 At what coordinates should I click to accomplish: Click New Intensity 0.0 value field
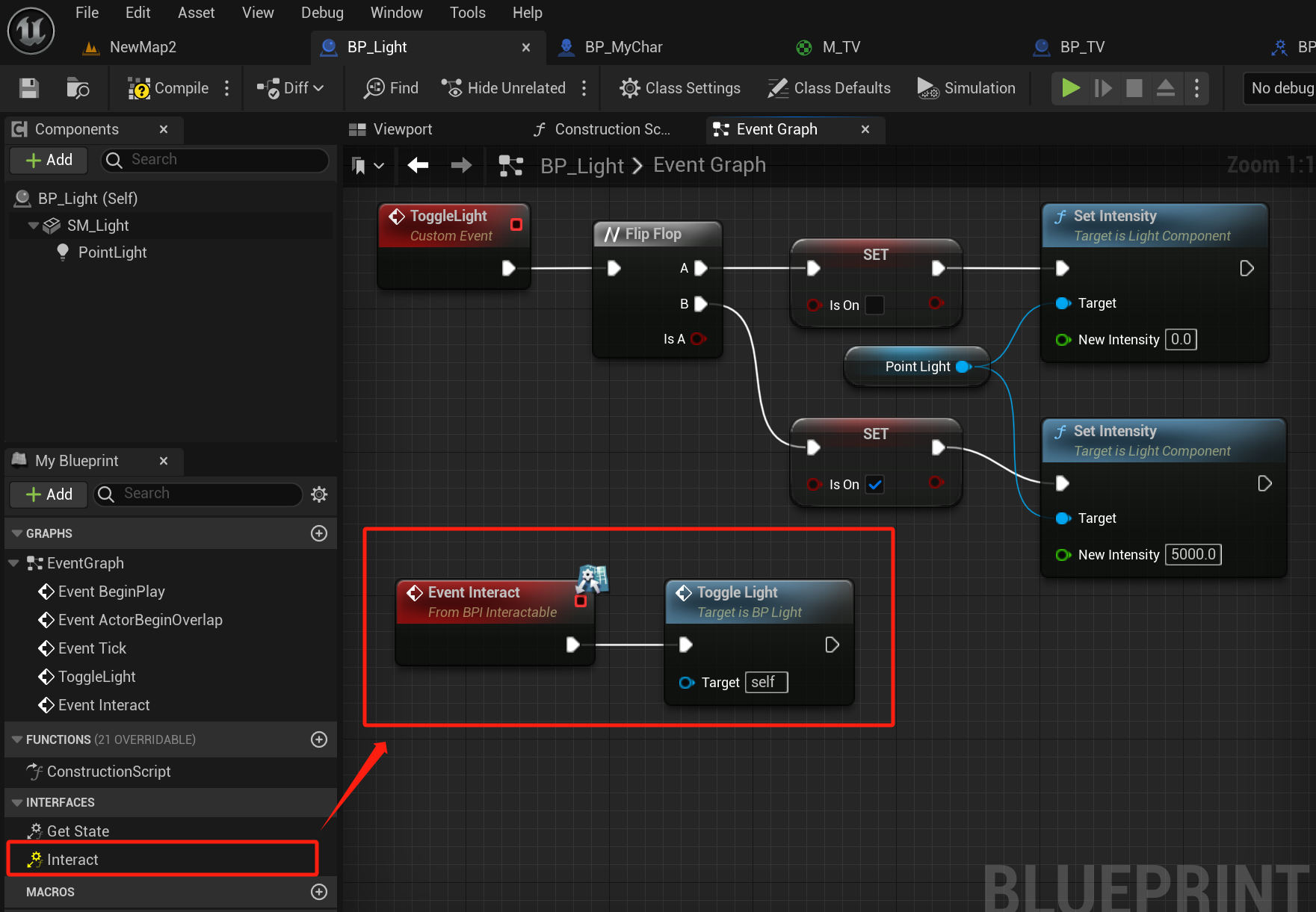pyautogui.click(x=1181, y=339)
